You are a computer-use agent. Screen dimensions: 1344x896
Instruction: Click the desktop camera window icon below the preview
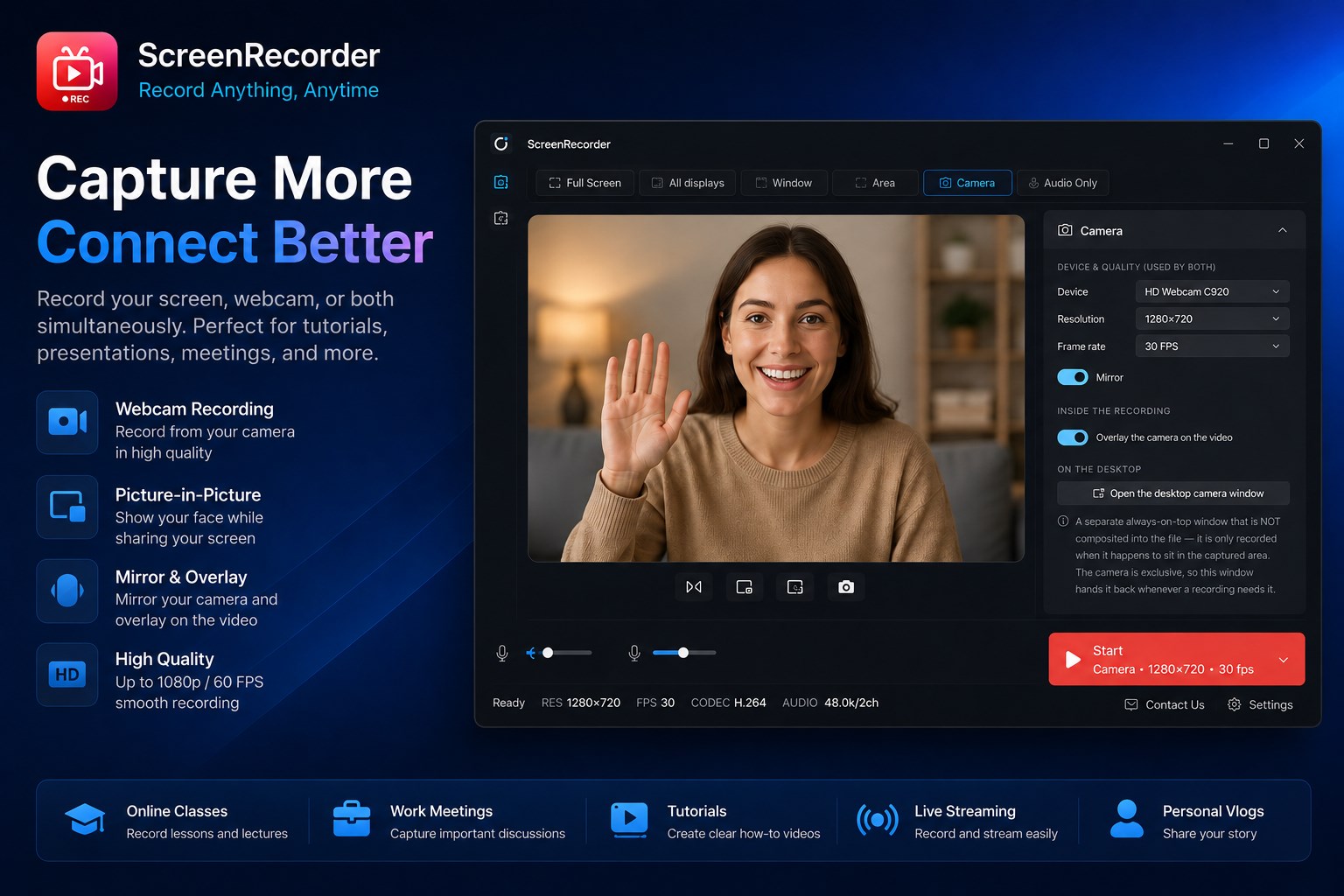[795, 587]
